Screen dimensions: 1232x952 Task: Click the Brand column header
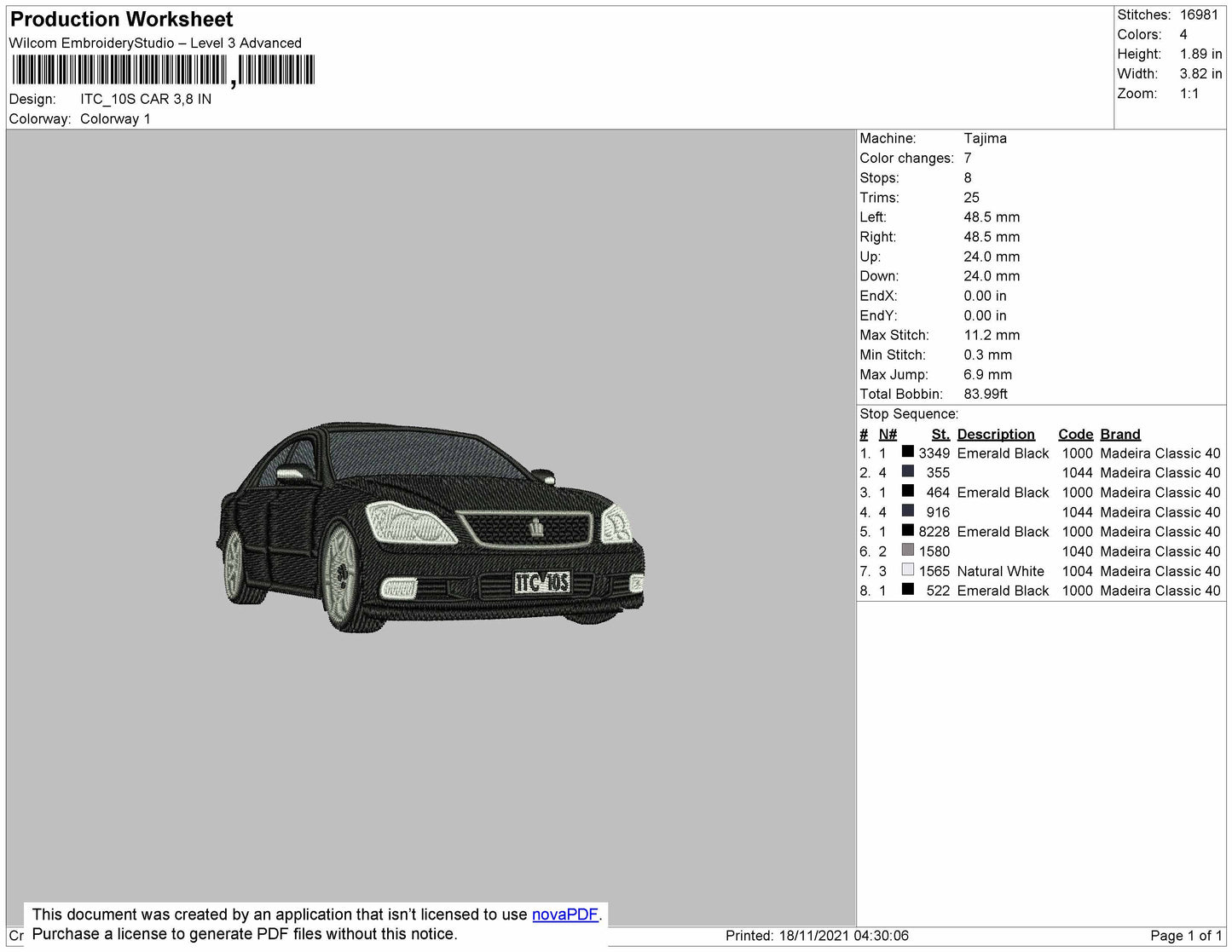point(1120,434)
